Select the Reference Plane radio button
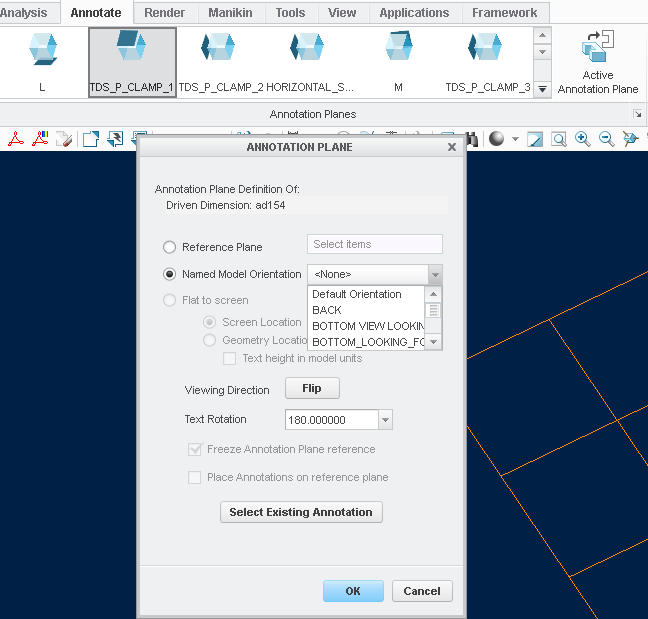The height and width of the screenshot is (619, 648). (169, 247)
